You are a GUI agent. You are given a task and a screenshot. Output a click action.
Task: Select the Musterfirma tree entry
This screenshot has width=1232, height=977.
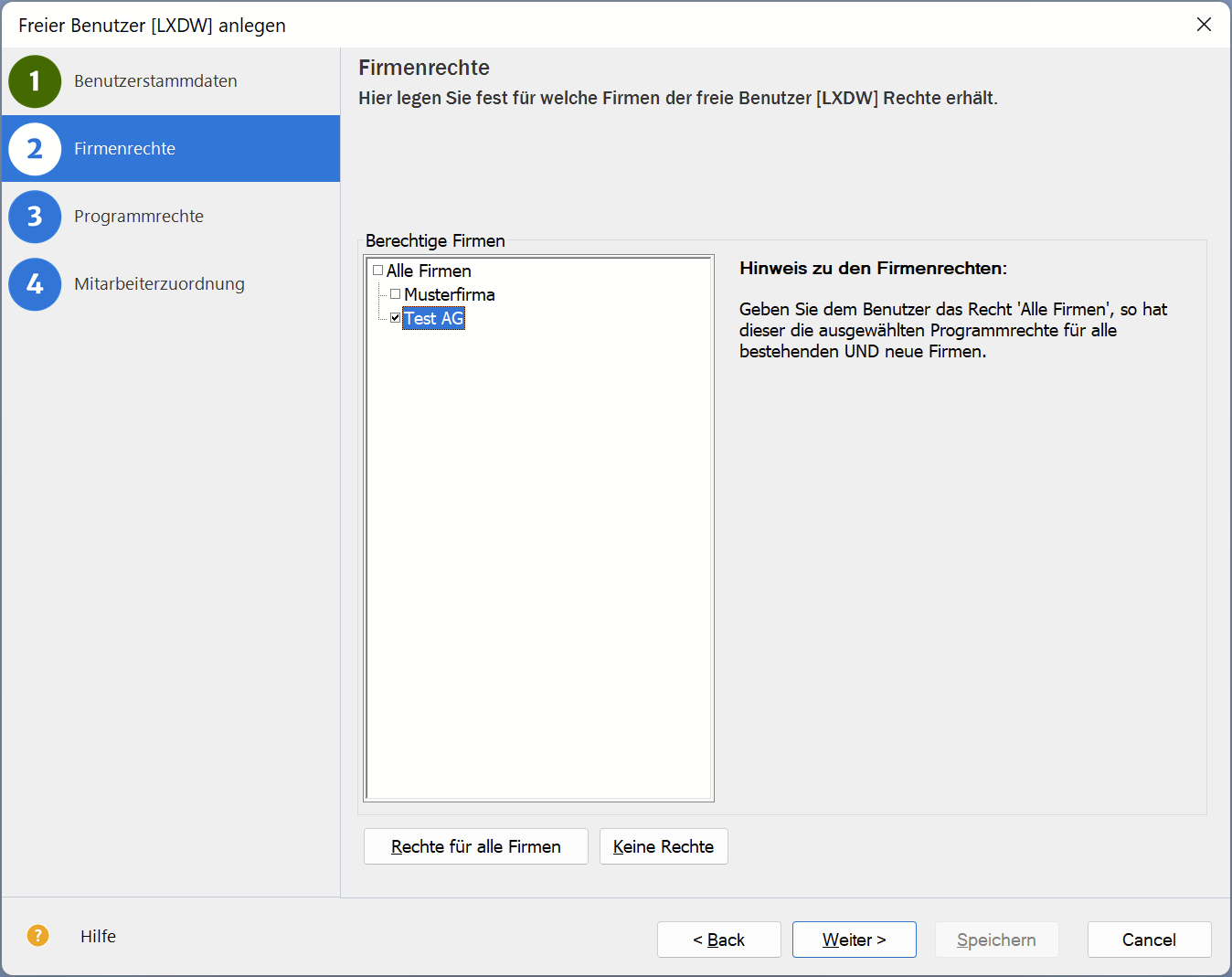coord(450,294)
